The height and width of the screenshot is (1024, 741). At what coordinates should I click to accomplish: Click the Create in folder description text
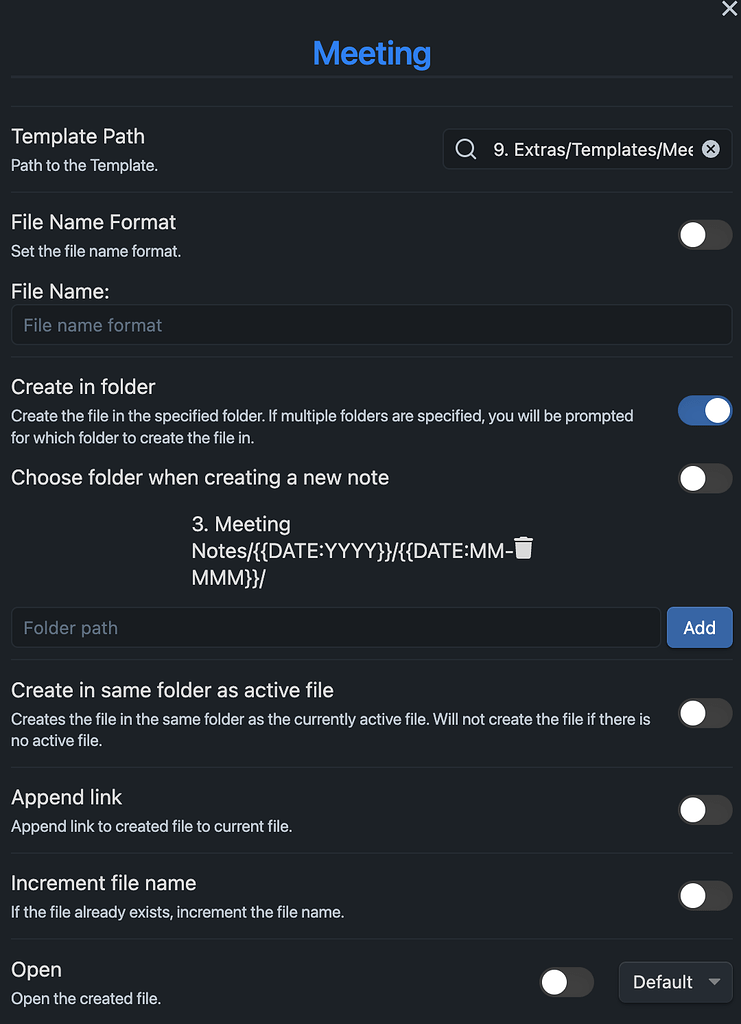322,427
